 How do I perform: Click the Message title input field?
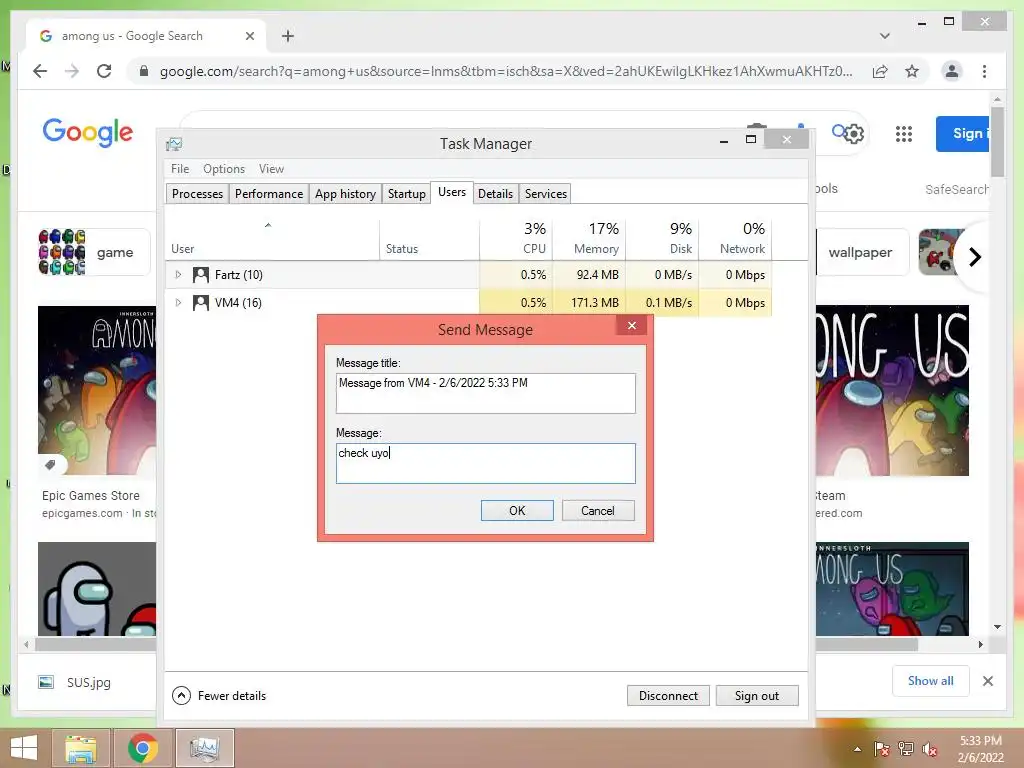point(485,393)
